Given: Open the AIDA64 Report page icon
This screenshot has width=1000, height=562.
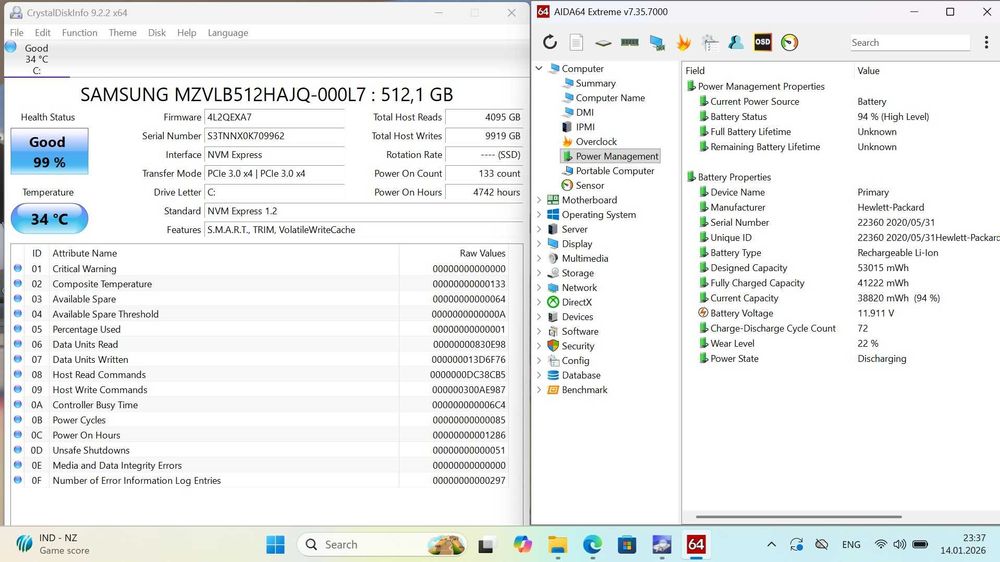Looking at the screenshot, I should (x=576, y=42).
